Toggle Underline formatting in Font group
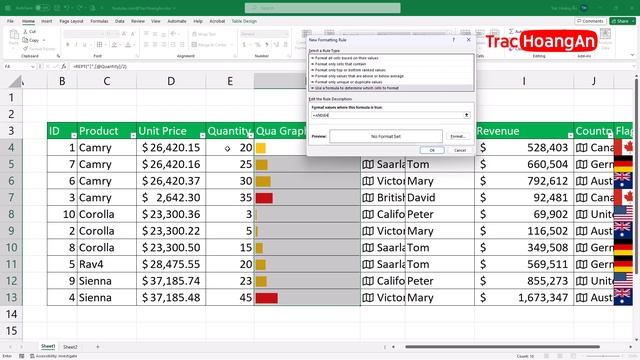Image resolution: width=640 pixels, height=360 pixels. click(x=84, y=44)
